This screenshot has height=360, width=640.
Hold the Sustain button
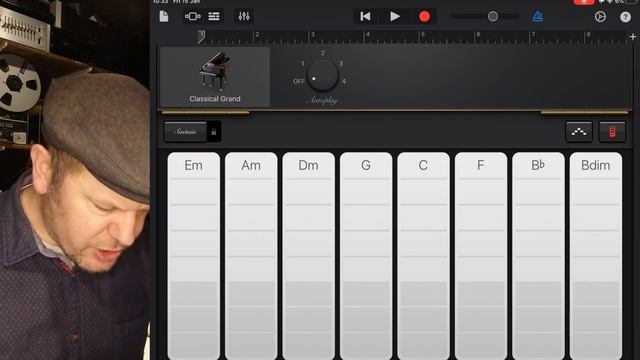click(185, 132)
